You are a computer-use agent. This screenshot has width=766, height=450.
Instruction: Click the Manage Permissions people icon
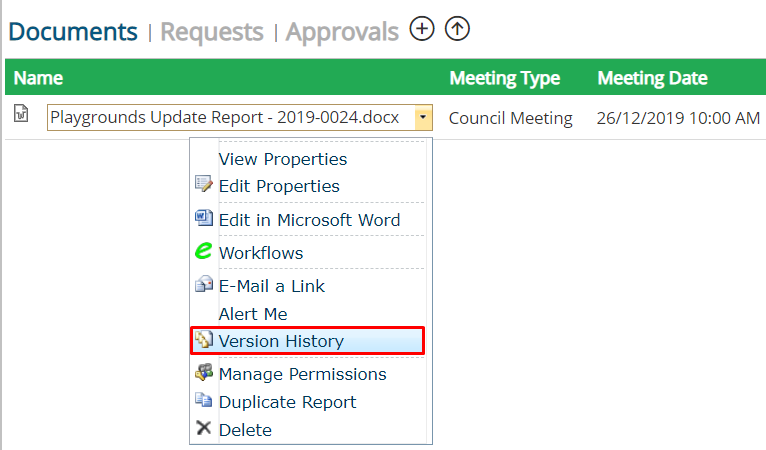pyautogui.click(x=204, y=372)
